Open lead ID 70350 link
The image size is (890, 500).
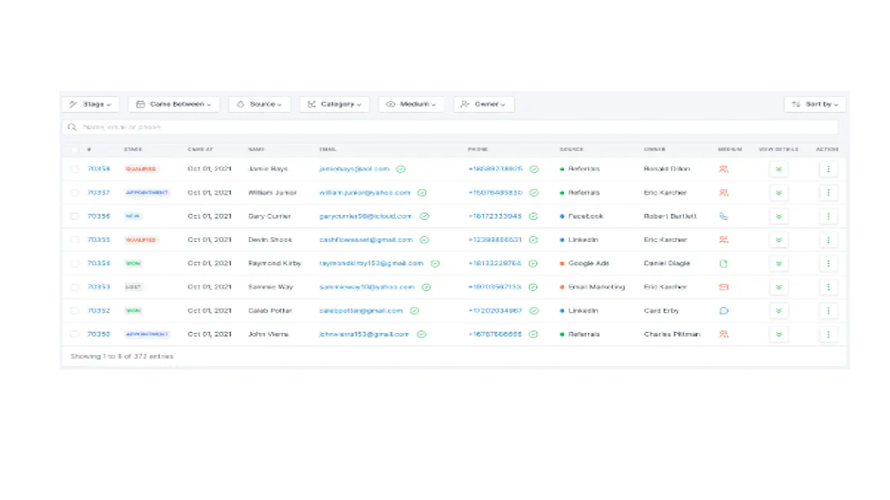point(99,334)
